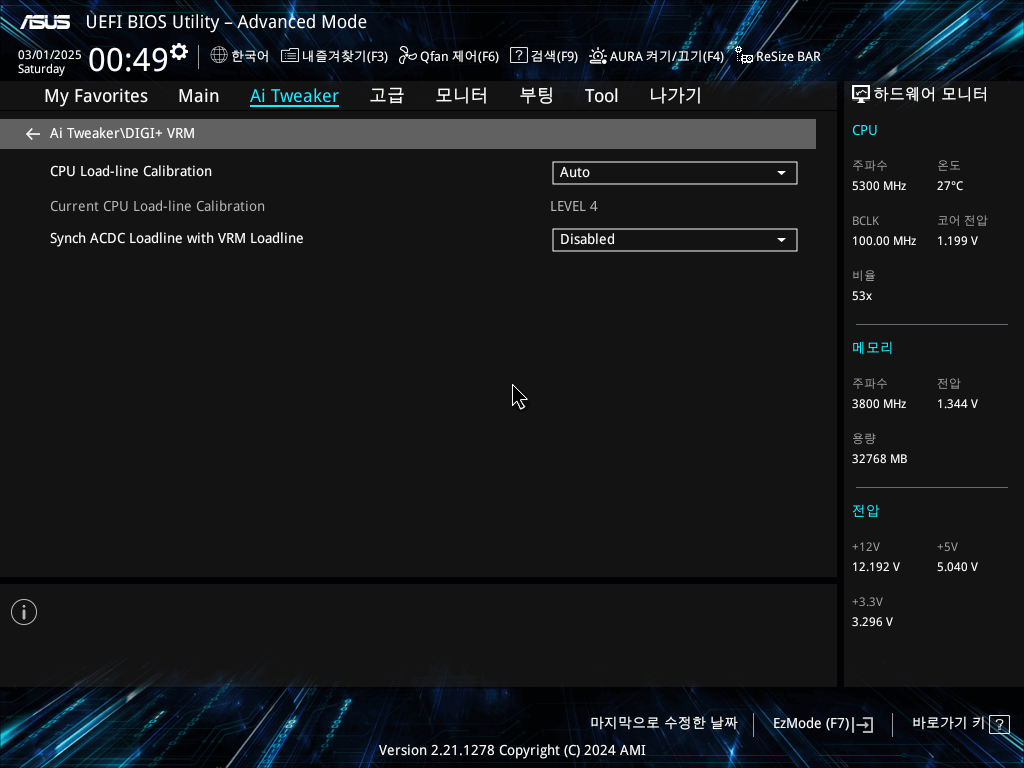
Task: Click the search question mark icon
Action: coord(519,56)
